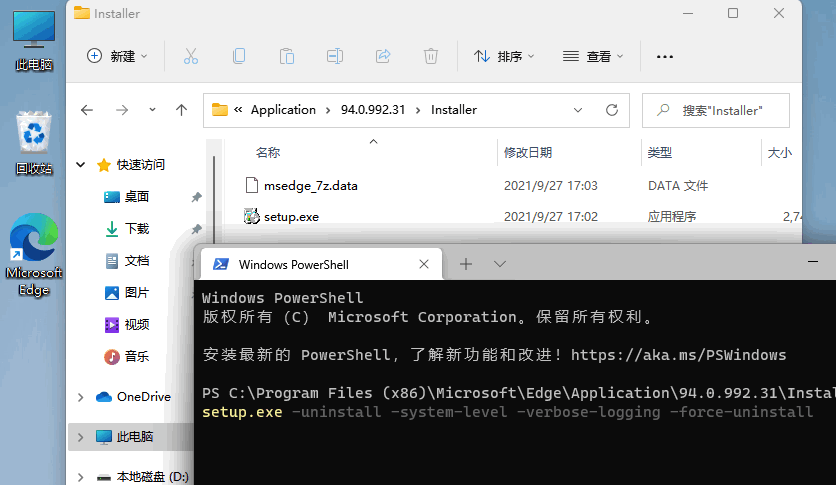Click Application in the address breadcrumb
The height and width of the screenshot is (485, 836).
283,110
